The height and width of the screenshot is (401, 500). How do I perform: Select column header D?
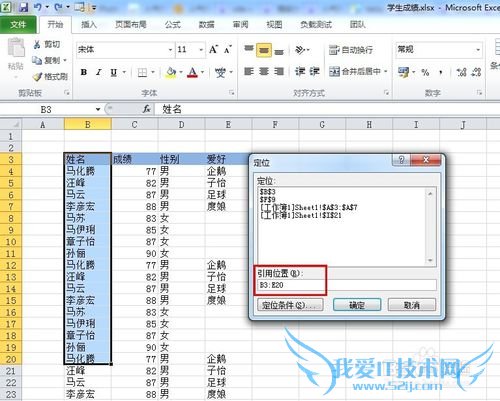point(181,125)
